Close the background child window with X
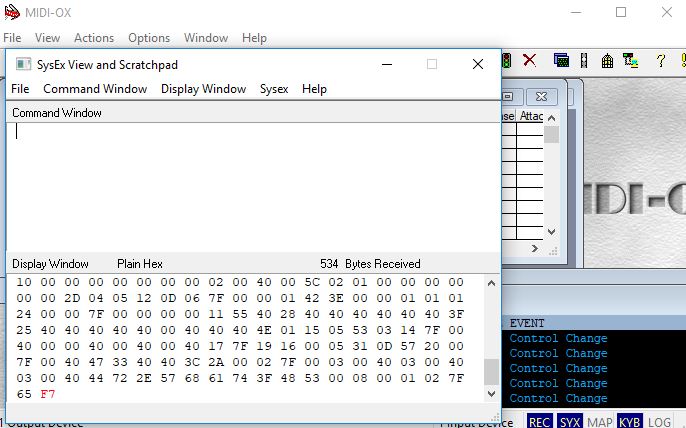Image resolution: width=686 pixels, height=428 pixels. click(541, 96)
